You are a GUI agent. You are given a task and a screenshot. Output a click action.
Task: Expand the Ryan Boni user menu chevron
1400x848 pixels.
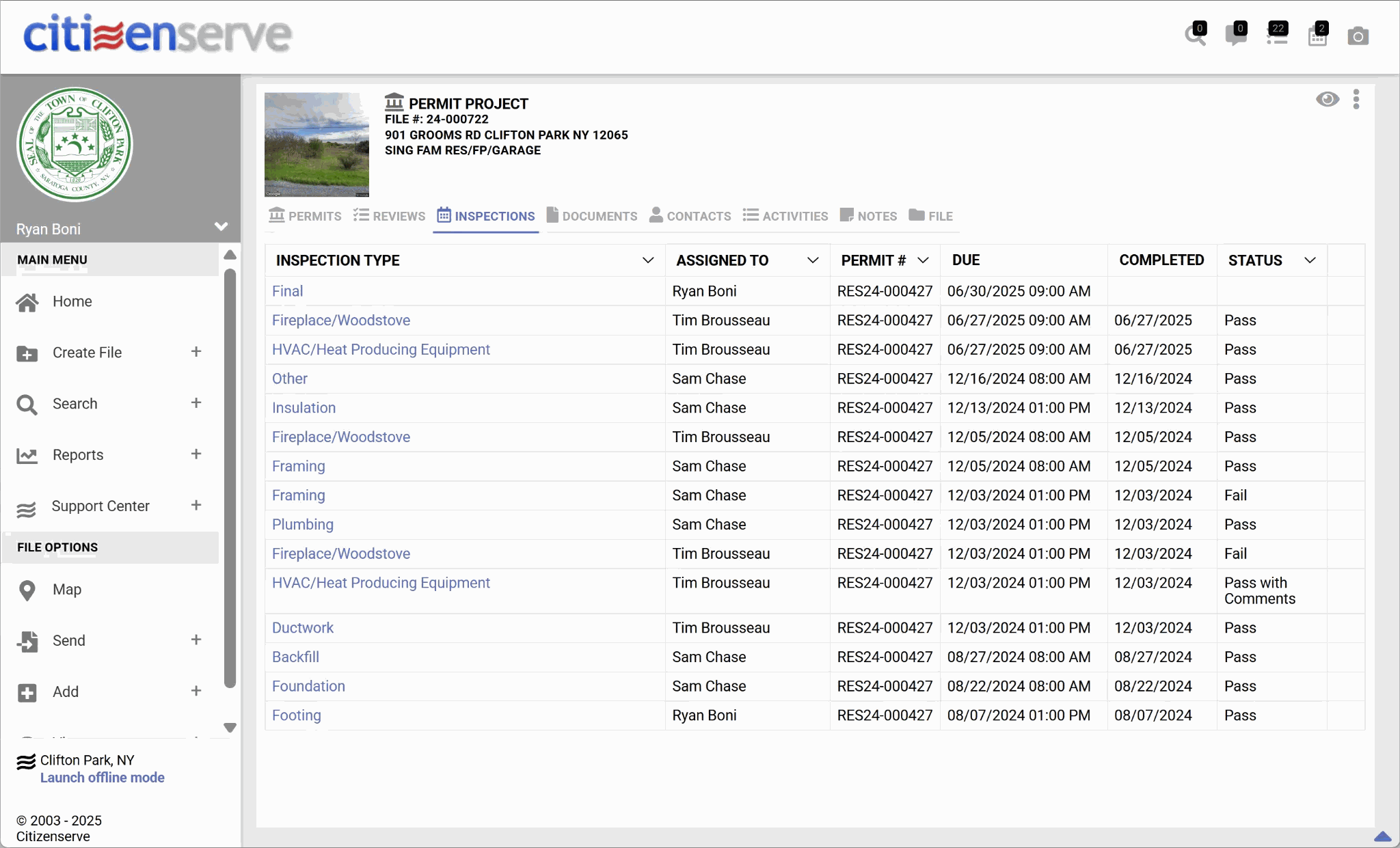(221, 227)
